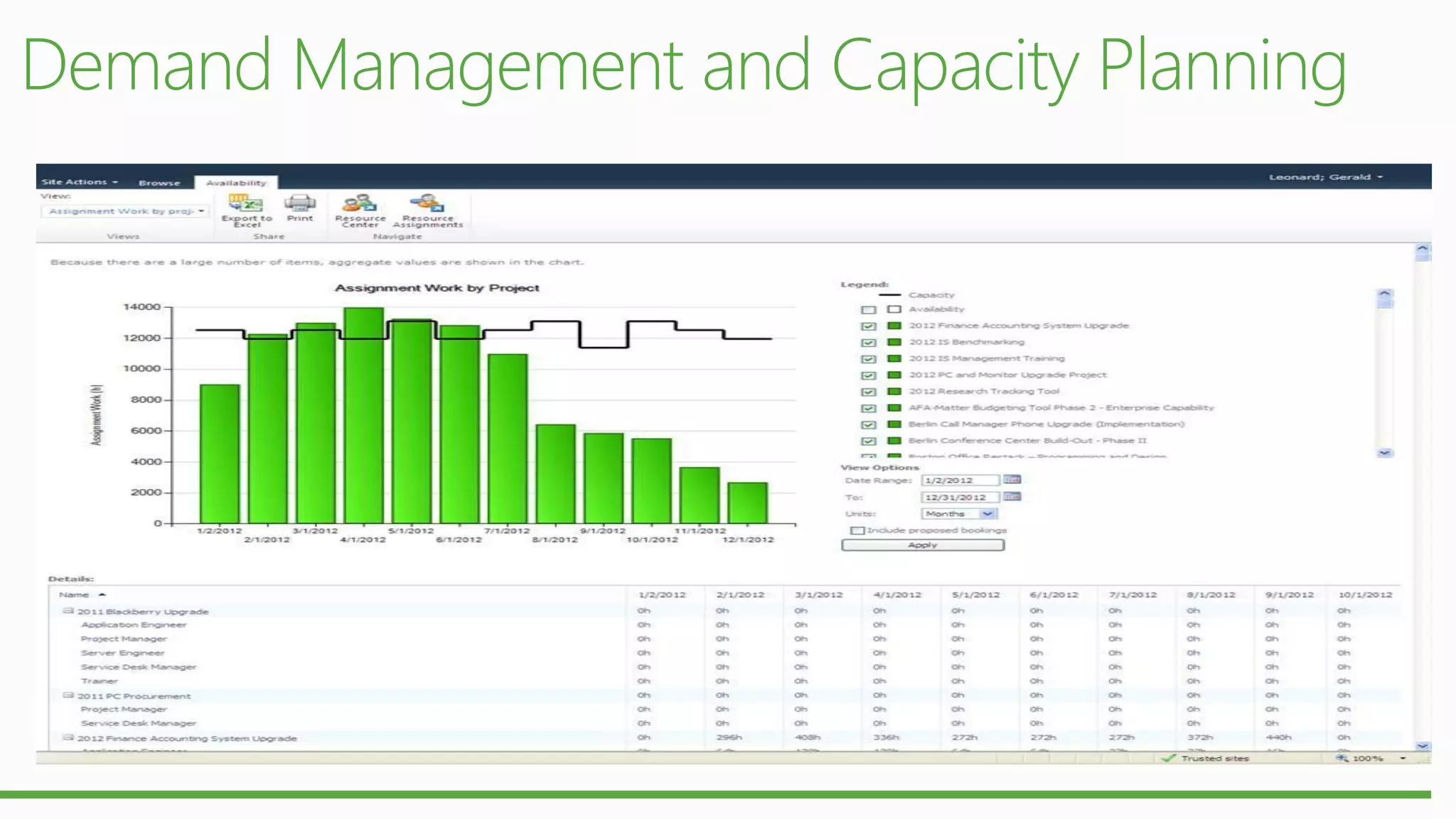Click the Trusted sites checkmark icon
1456x819 pixels.
coord(1169,759)
